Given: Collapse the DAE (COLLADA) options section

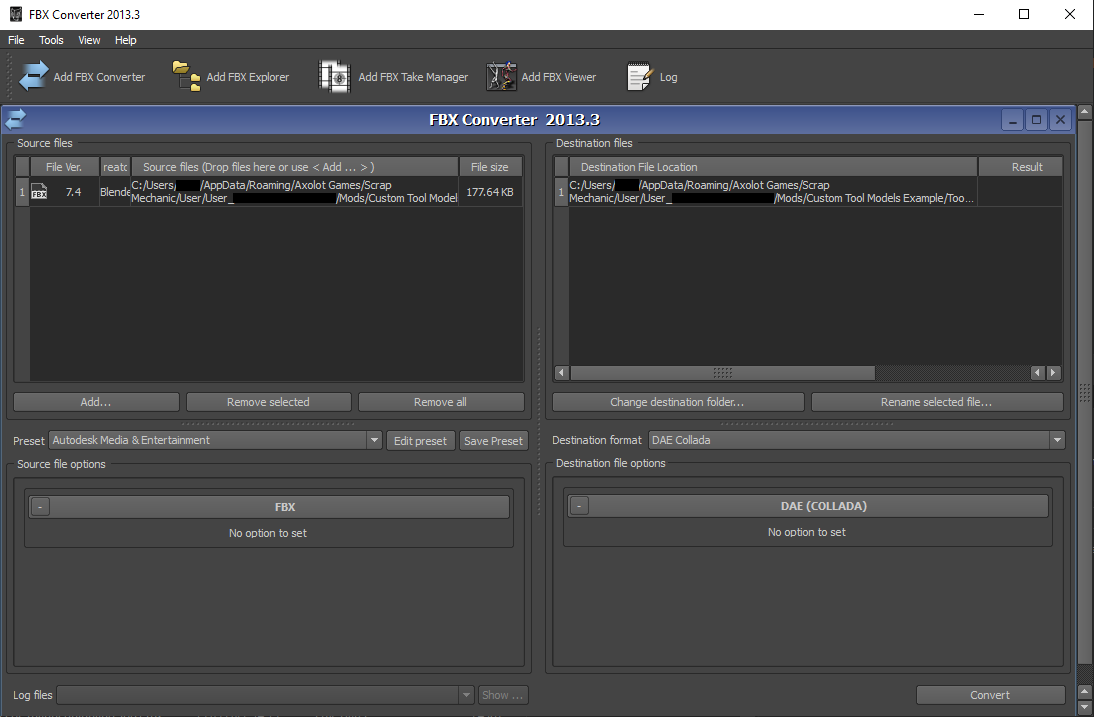Looking at the screenshot, I should point(579,506).
